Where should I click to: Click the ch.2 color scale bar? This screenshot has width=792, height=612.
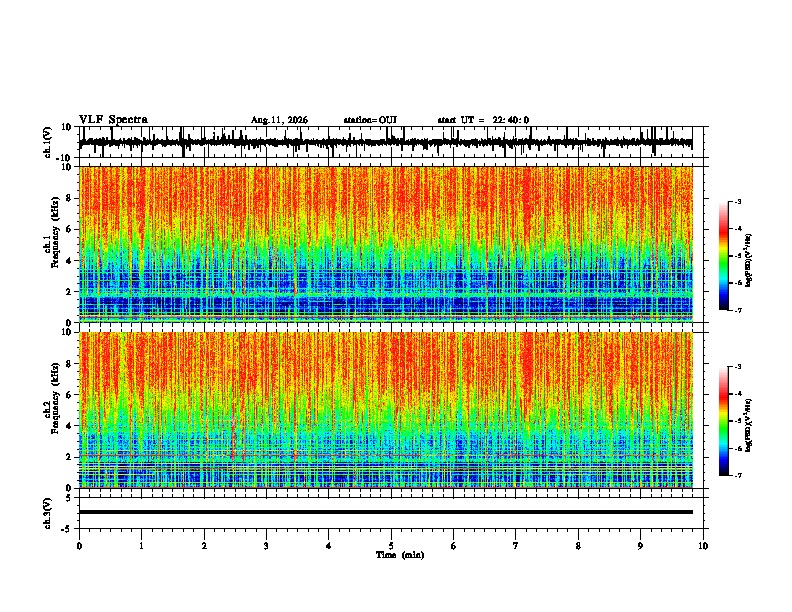click(724, 421)
